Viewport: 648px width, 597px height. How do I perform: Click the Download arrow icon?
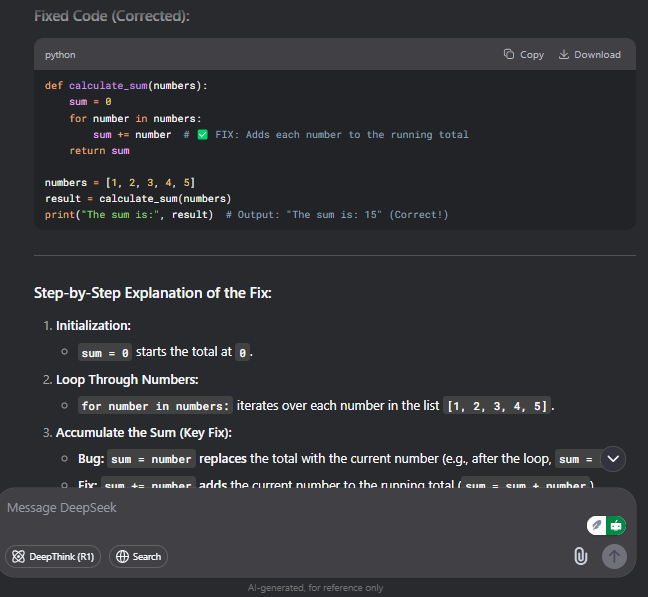point(564,54)
